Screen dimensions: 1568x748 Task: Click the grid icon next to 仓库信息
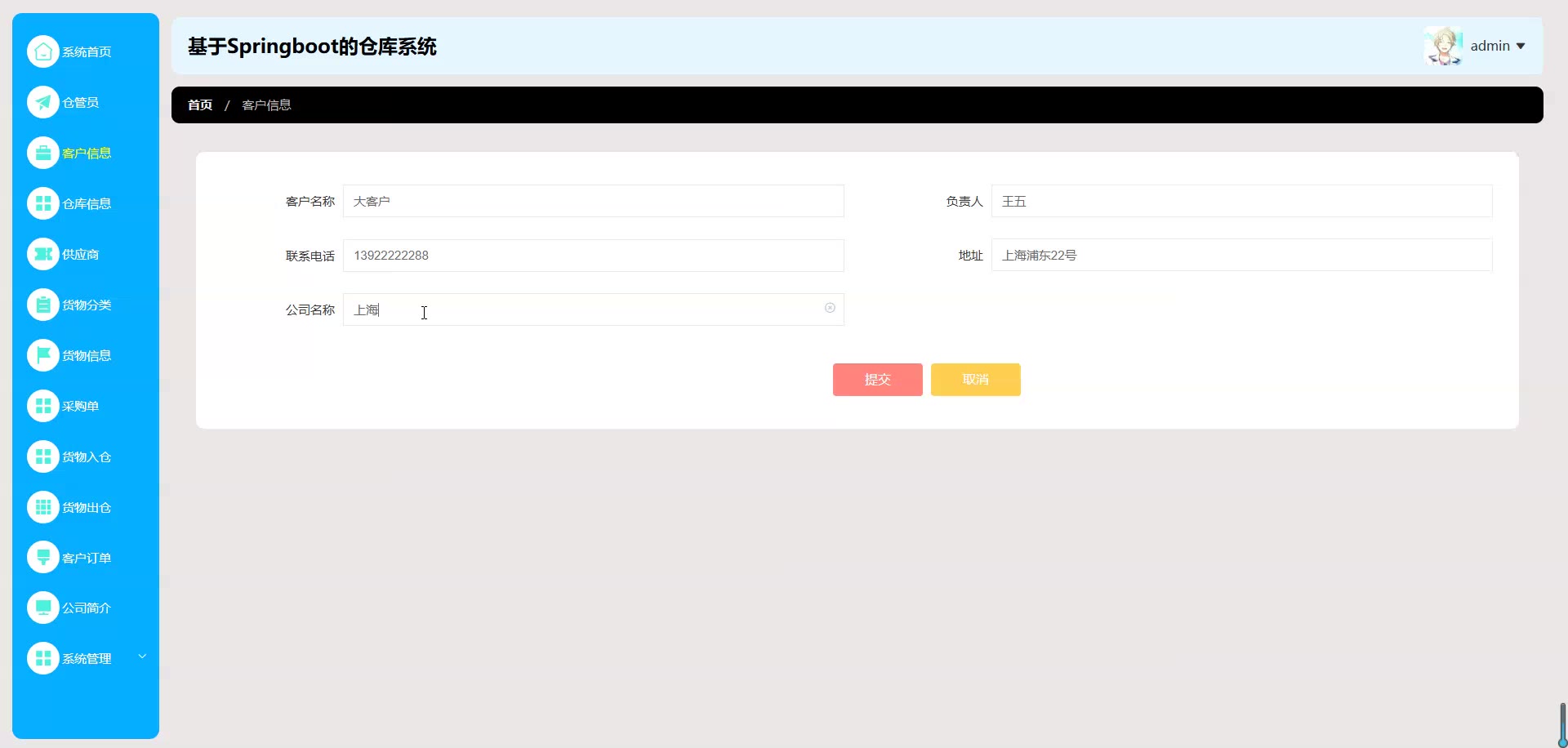tap(43, 203)
